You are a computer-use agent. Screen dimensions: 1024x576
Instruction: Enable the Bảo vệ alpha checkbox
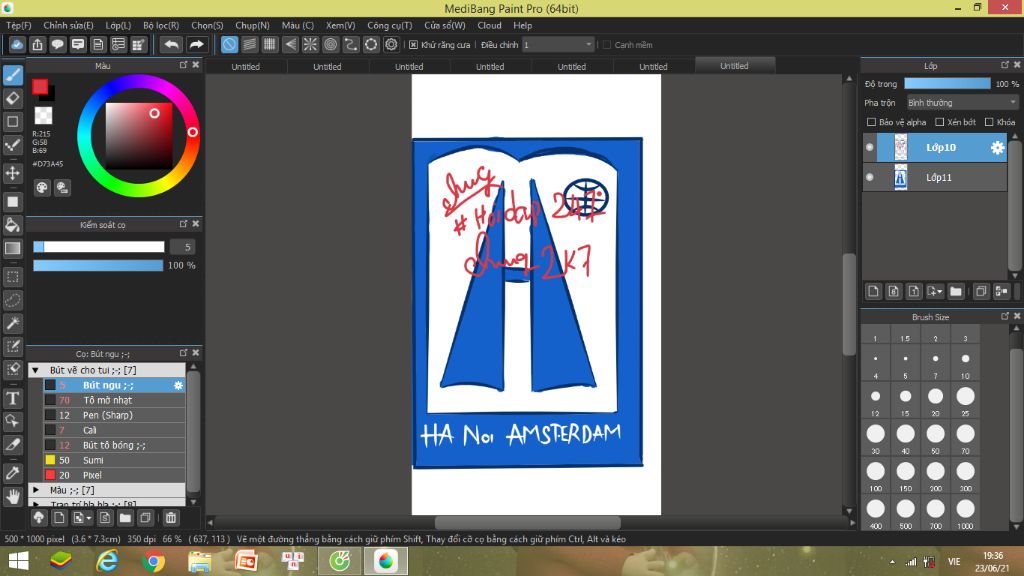[x=871, y=122]
